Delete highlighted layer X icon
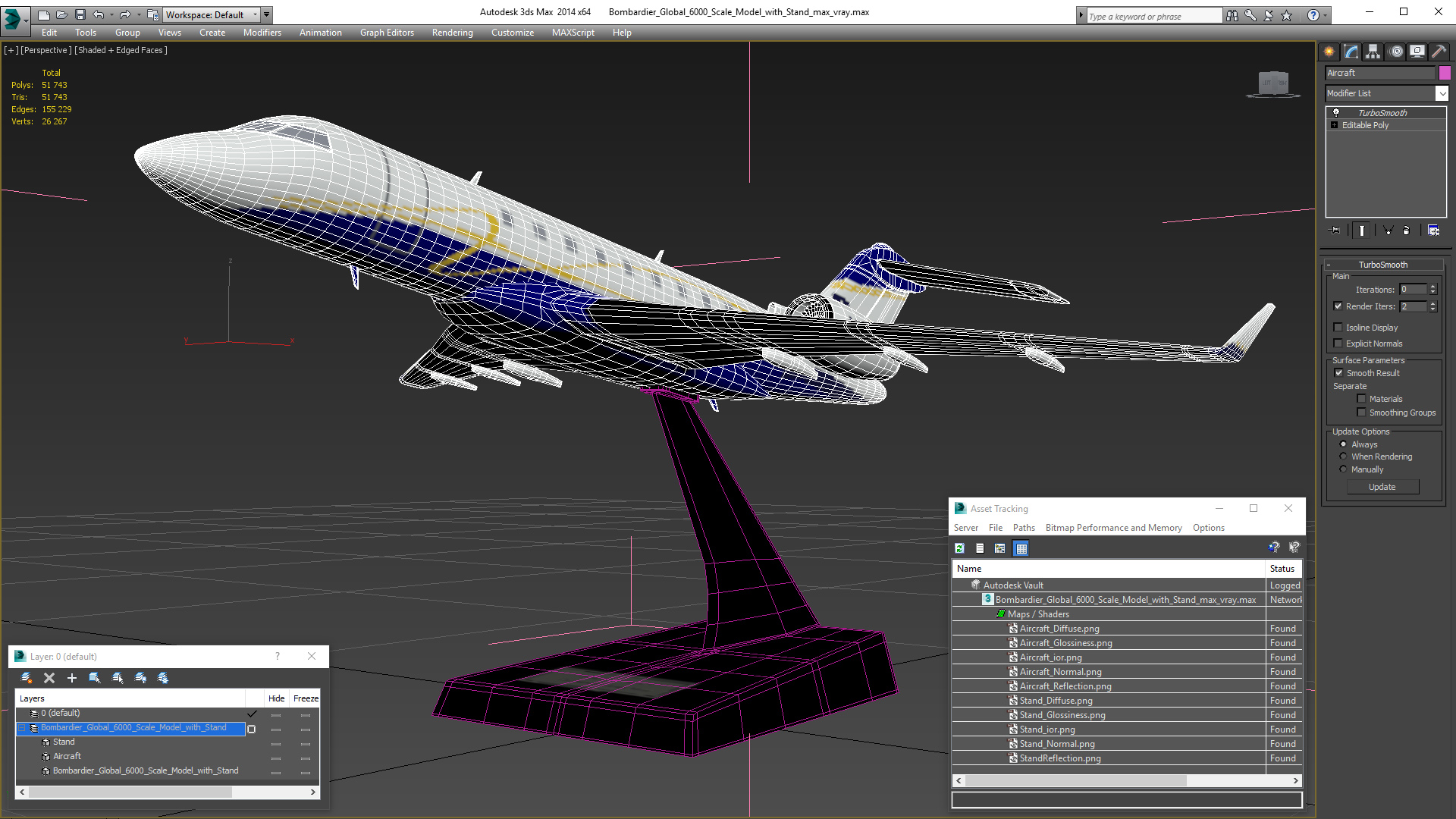 pos(49,678)
